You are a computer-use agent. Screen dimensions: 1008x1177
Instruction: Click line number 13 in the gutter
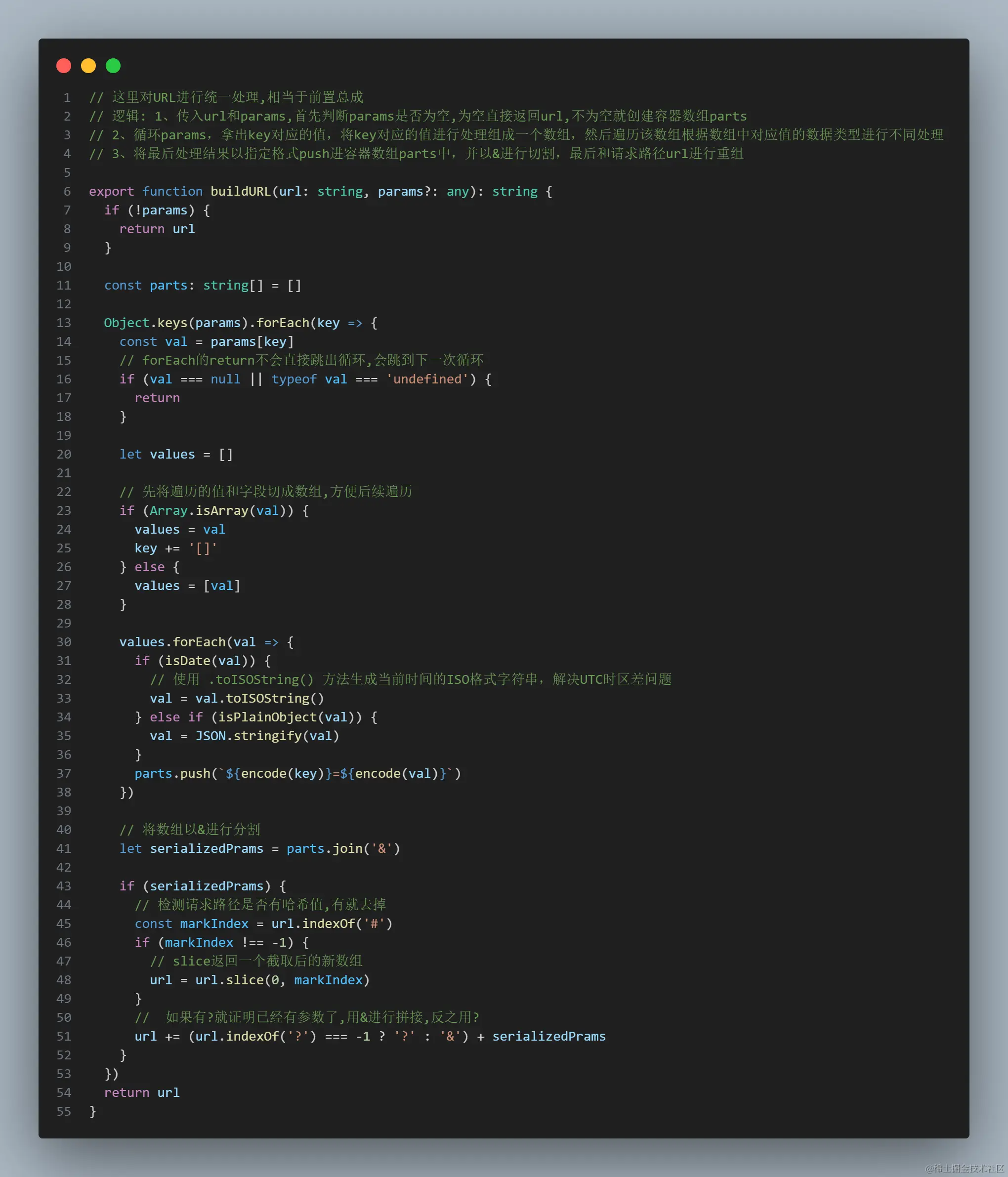pos(63,323)
